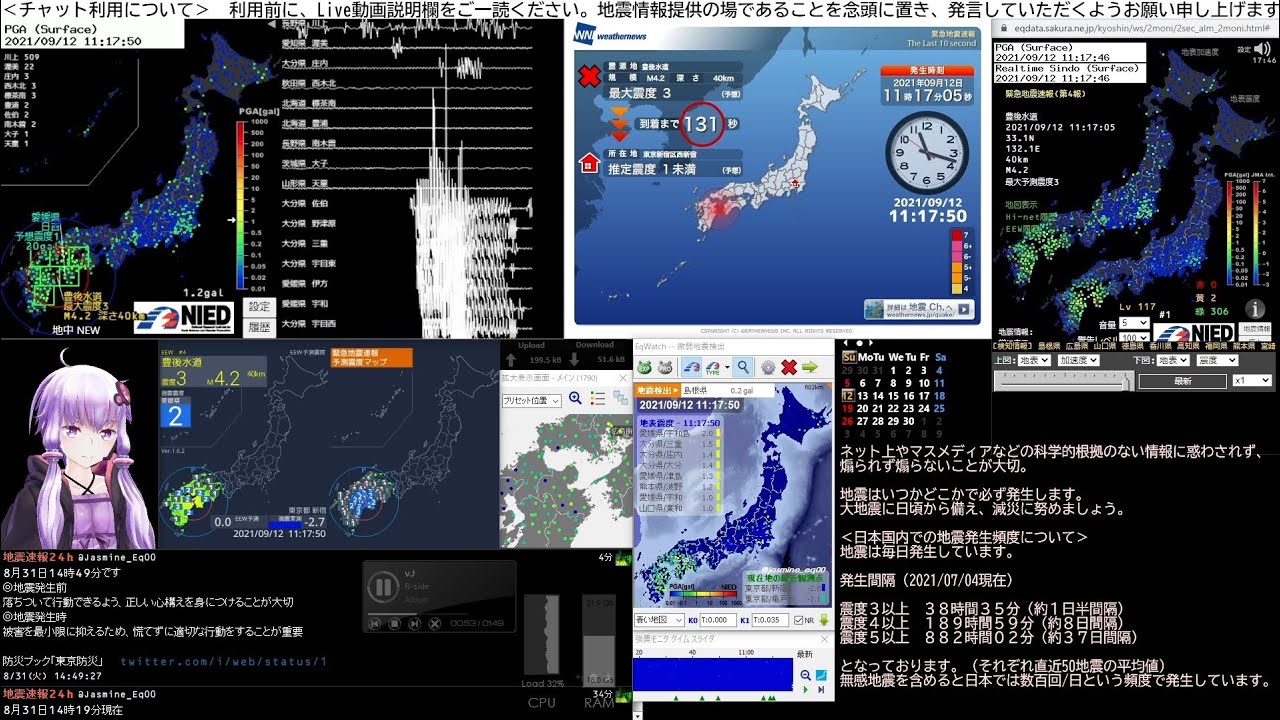The width and height of the screenshot is (1280, 720).
Task: Click the magnifier search icon in EqWatch toolbar
Action: click(x=742, y=367)
